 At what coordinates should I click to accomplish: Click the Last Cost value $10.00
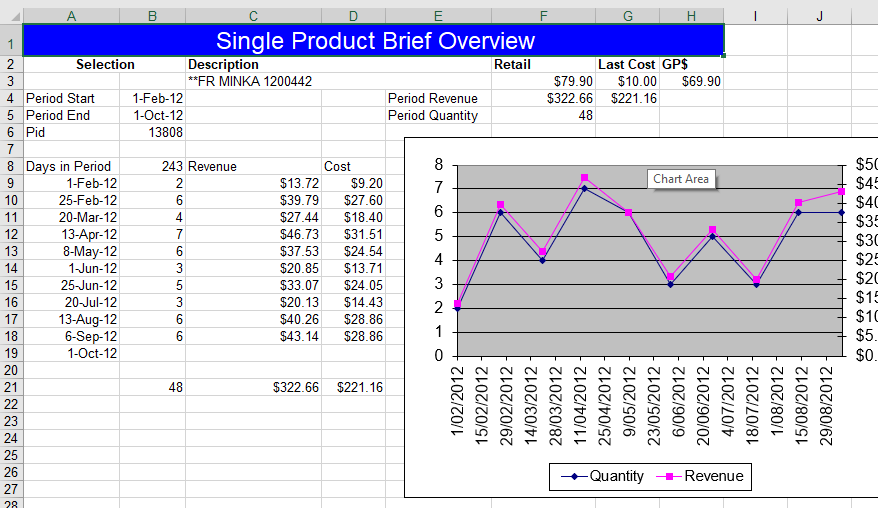point(627,81)
